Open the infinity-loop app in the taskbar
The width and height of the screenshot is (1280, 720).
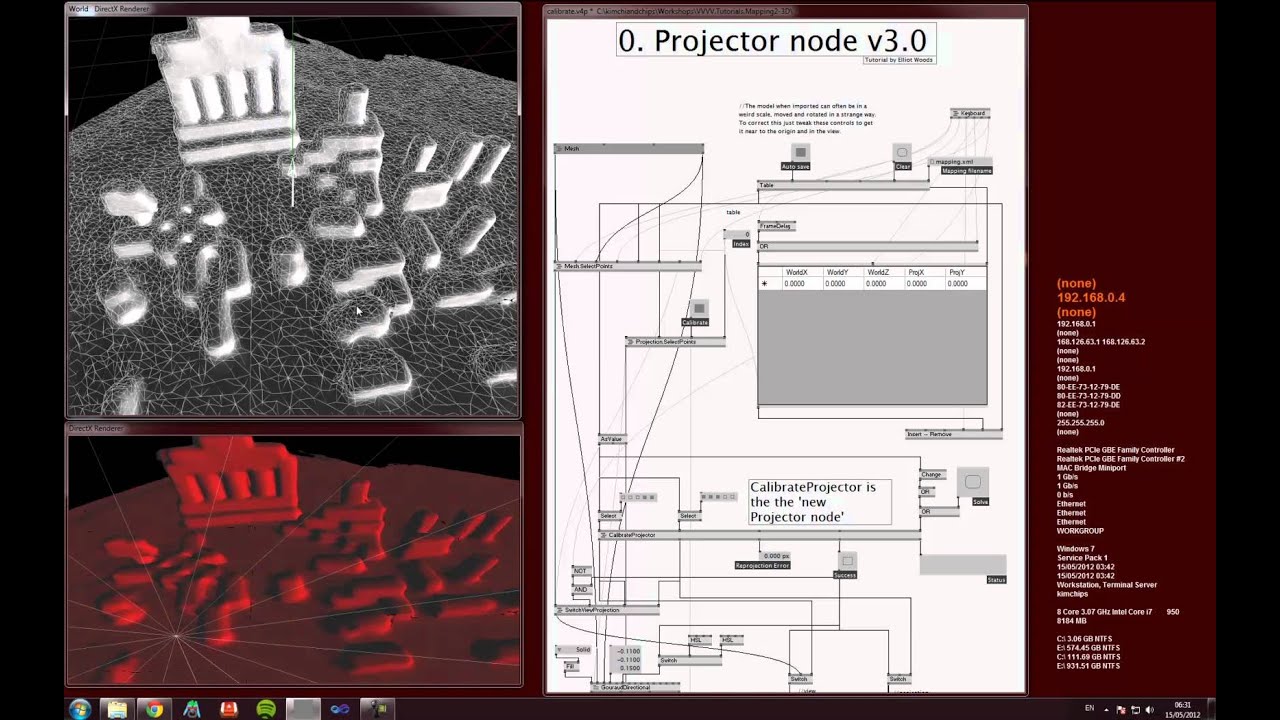340,709
